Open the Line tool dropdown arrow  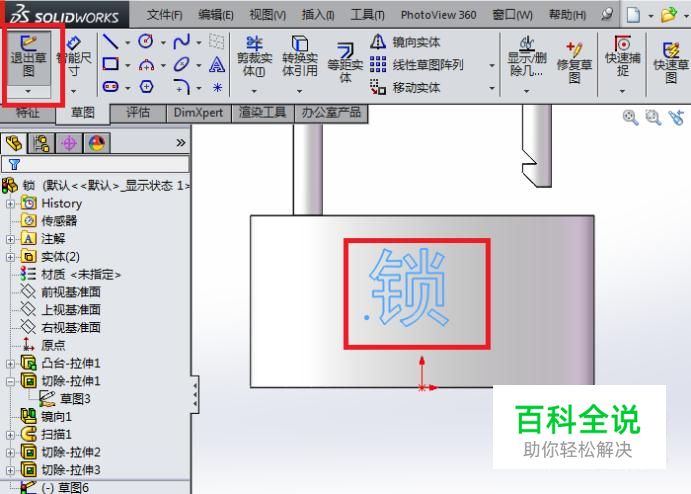pos(127,43)
